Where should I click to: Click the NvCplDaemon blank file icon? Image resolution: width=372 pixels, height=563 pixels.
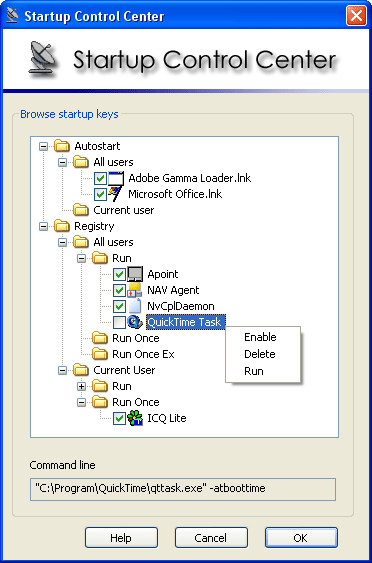coord(135,306)
